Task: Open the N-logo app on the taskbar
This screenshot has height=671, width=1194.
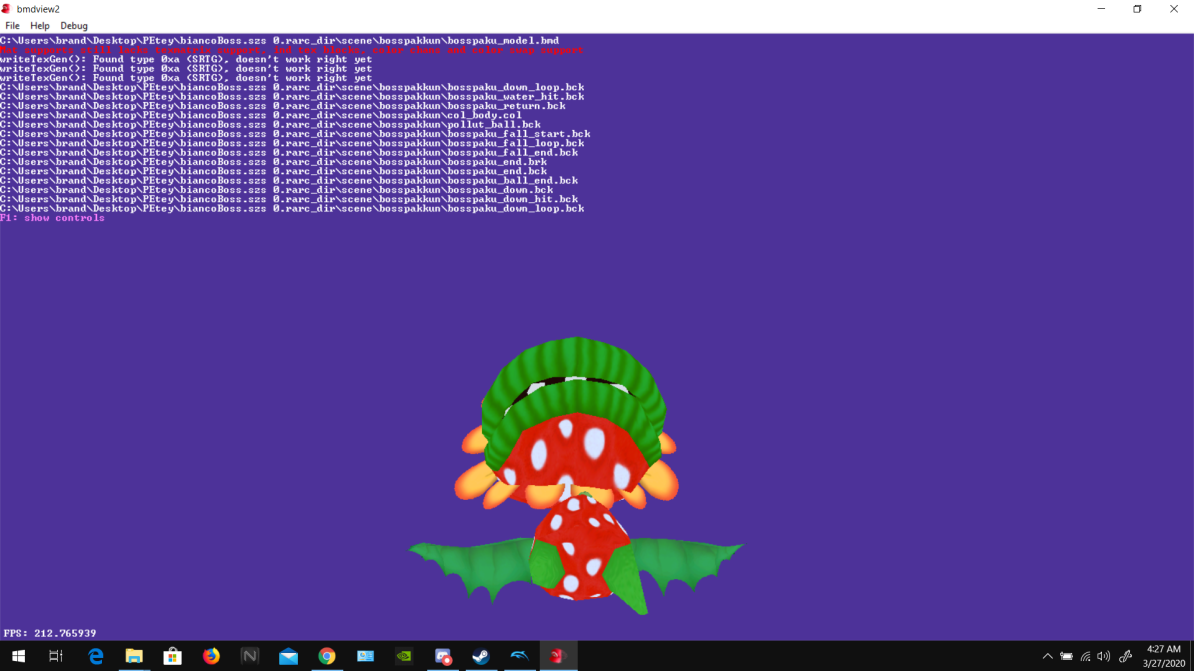Action: point(250,656)
